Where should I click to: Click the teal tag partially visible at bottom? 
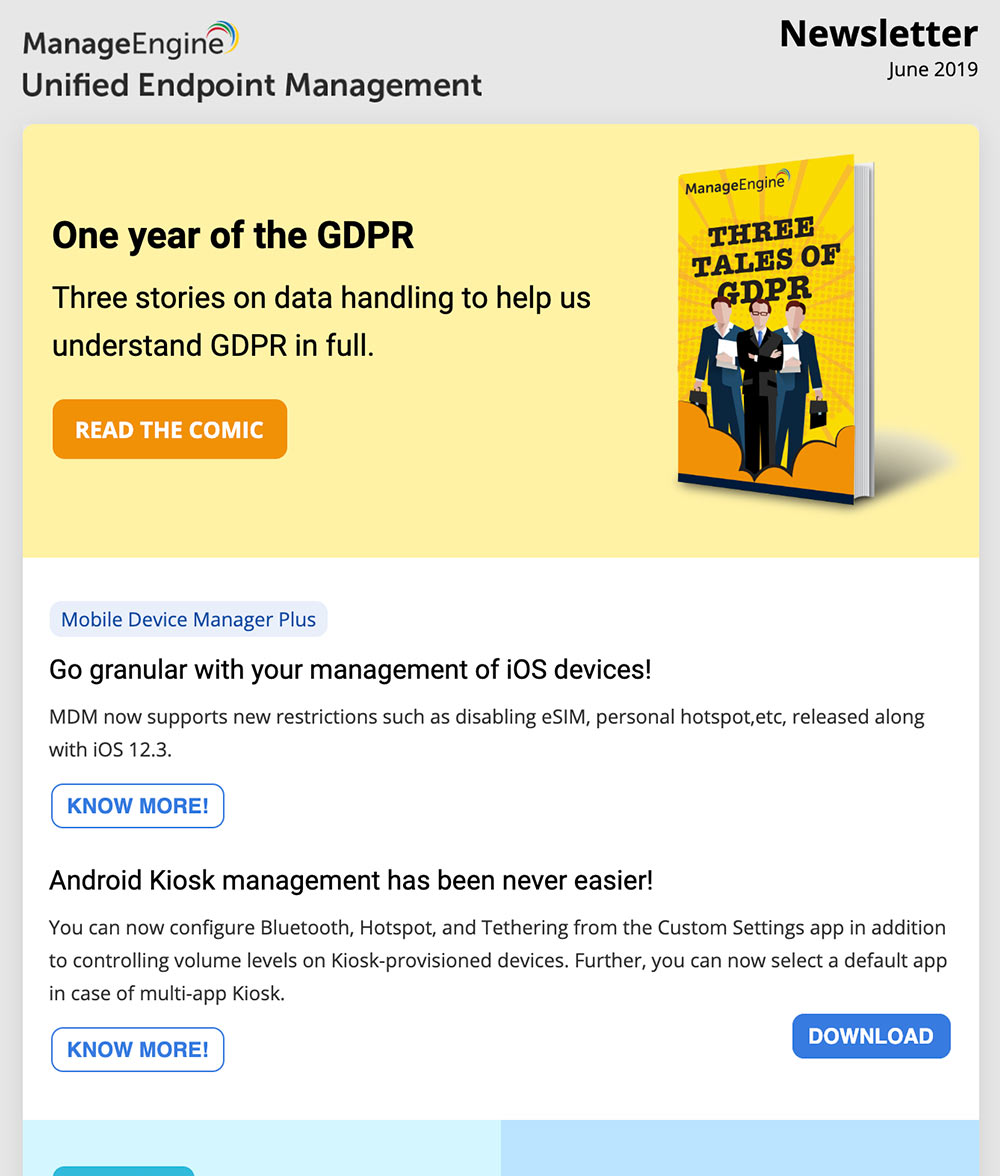(123, 1170)
